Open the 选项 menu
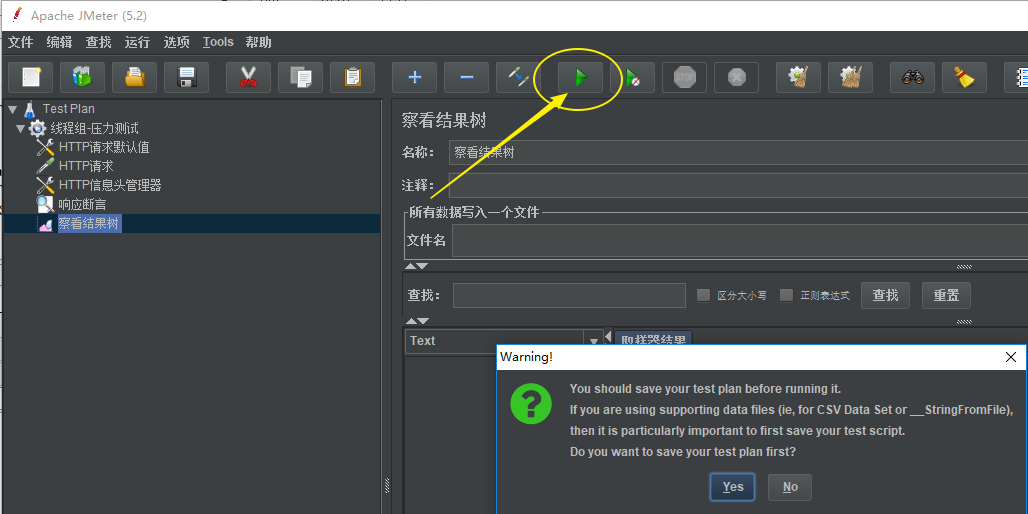This screenshot has height=514, width=1028. (x=176, y=43)
